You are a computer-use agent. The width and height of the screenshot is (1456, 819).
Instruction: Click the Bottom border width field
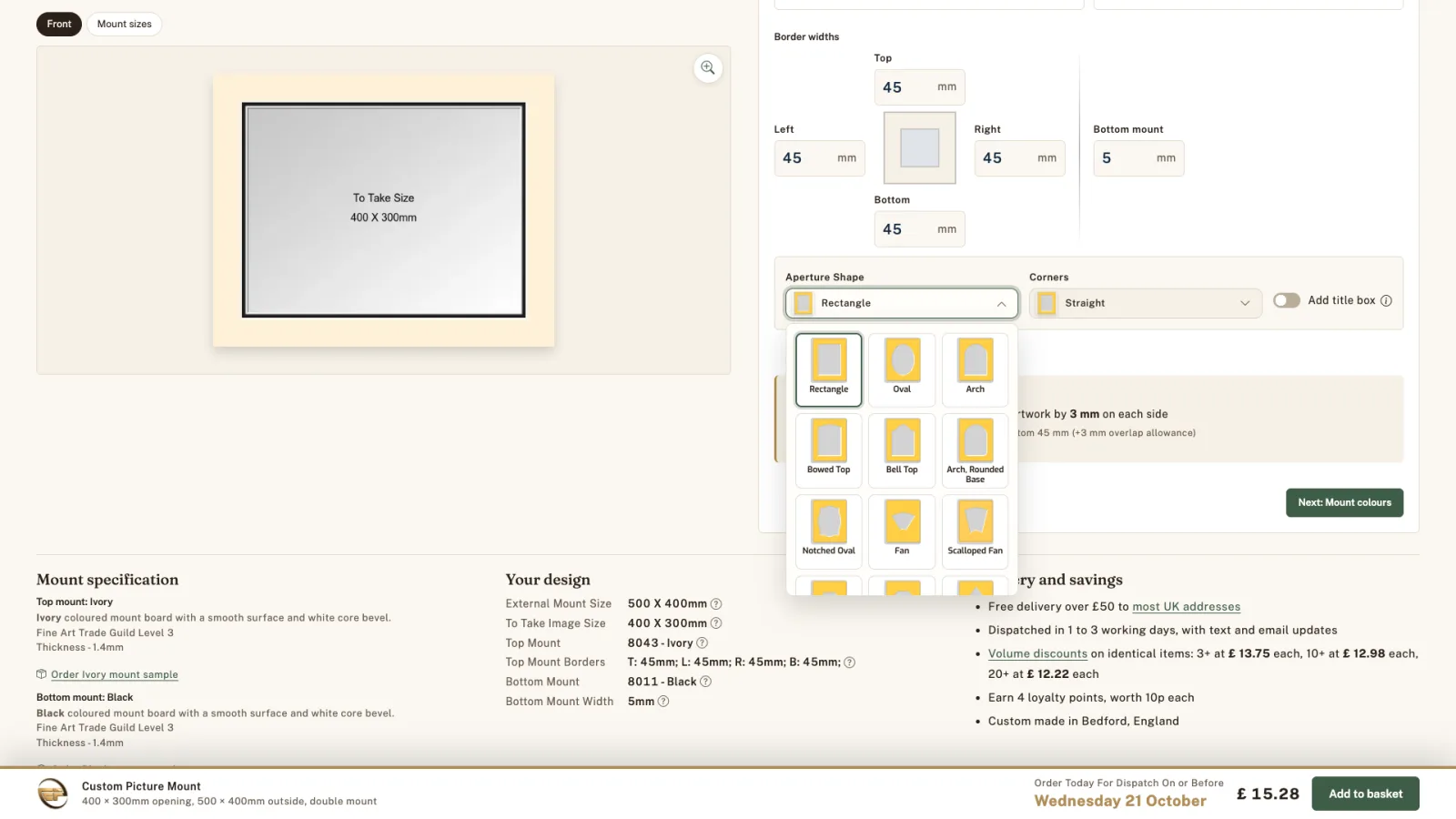click(919, 229)
